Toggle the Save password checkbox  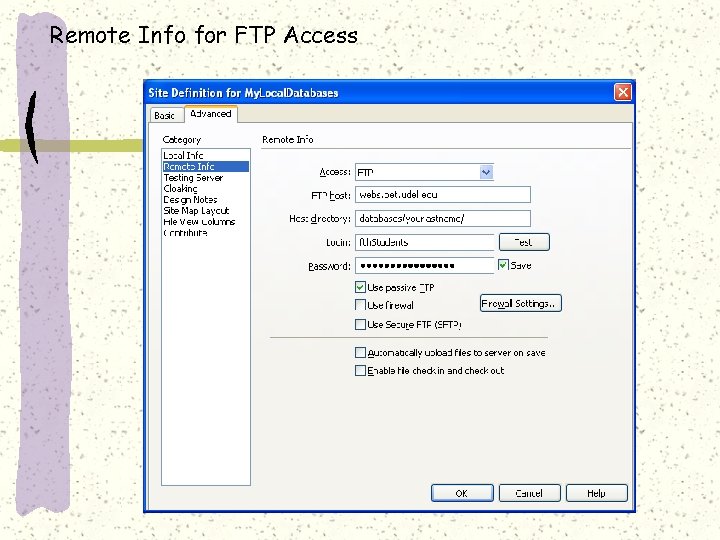coord(503,265)
